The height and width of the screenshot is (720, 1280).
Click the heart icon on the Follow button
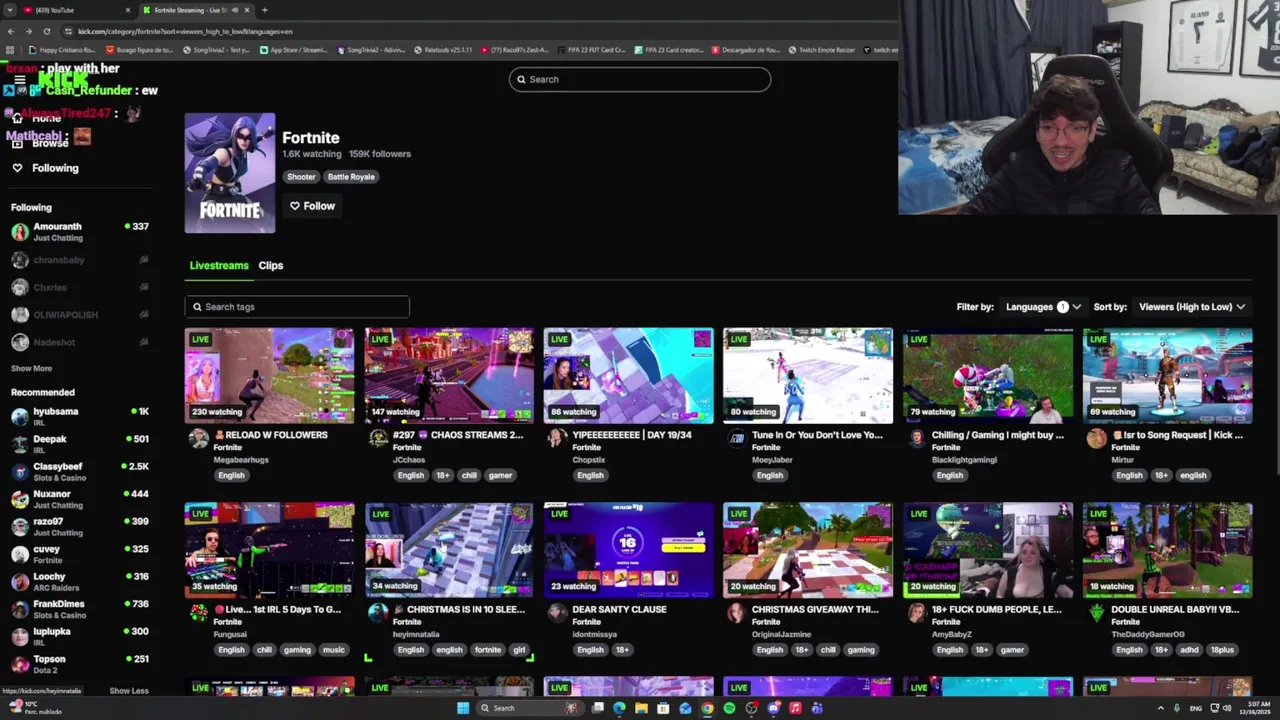click(x=295, y=206)
